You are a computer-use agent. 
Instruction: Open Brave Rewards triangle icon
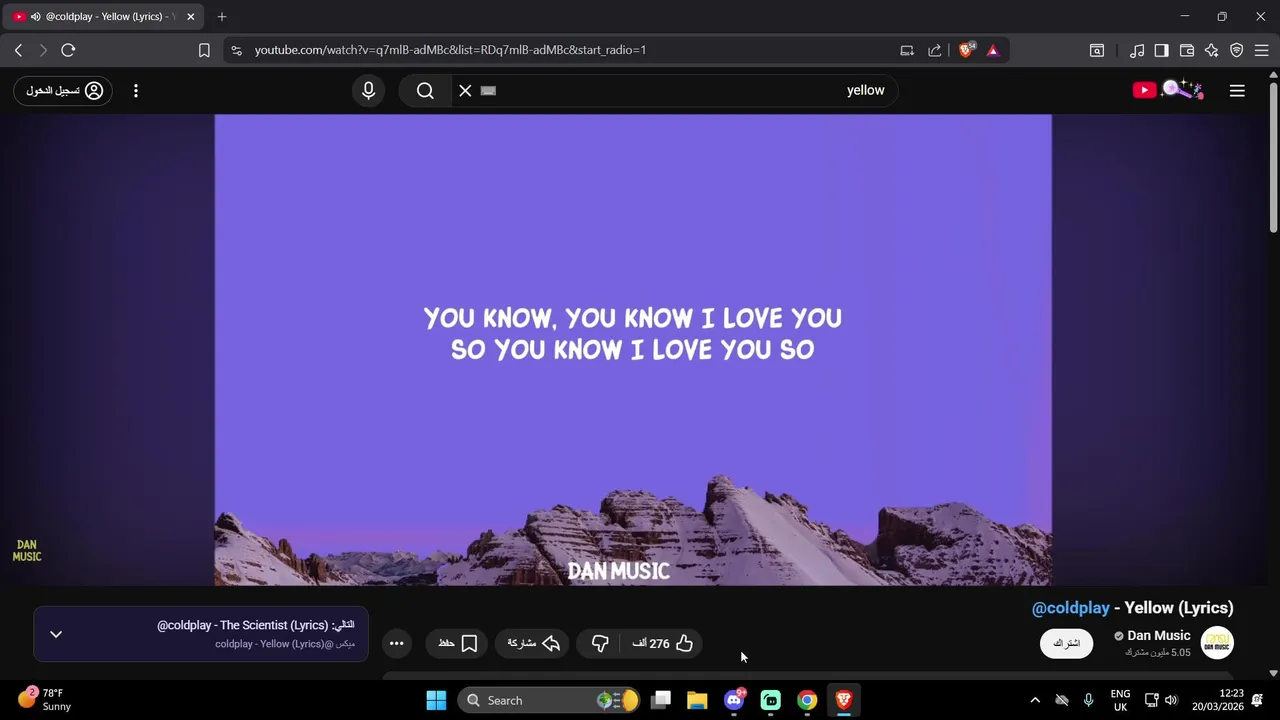pos(993,50)
